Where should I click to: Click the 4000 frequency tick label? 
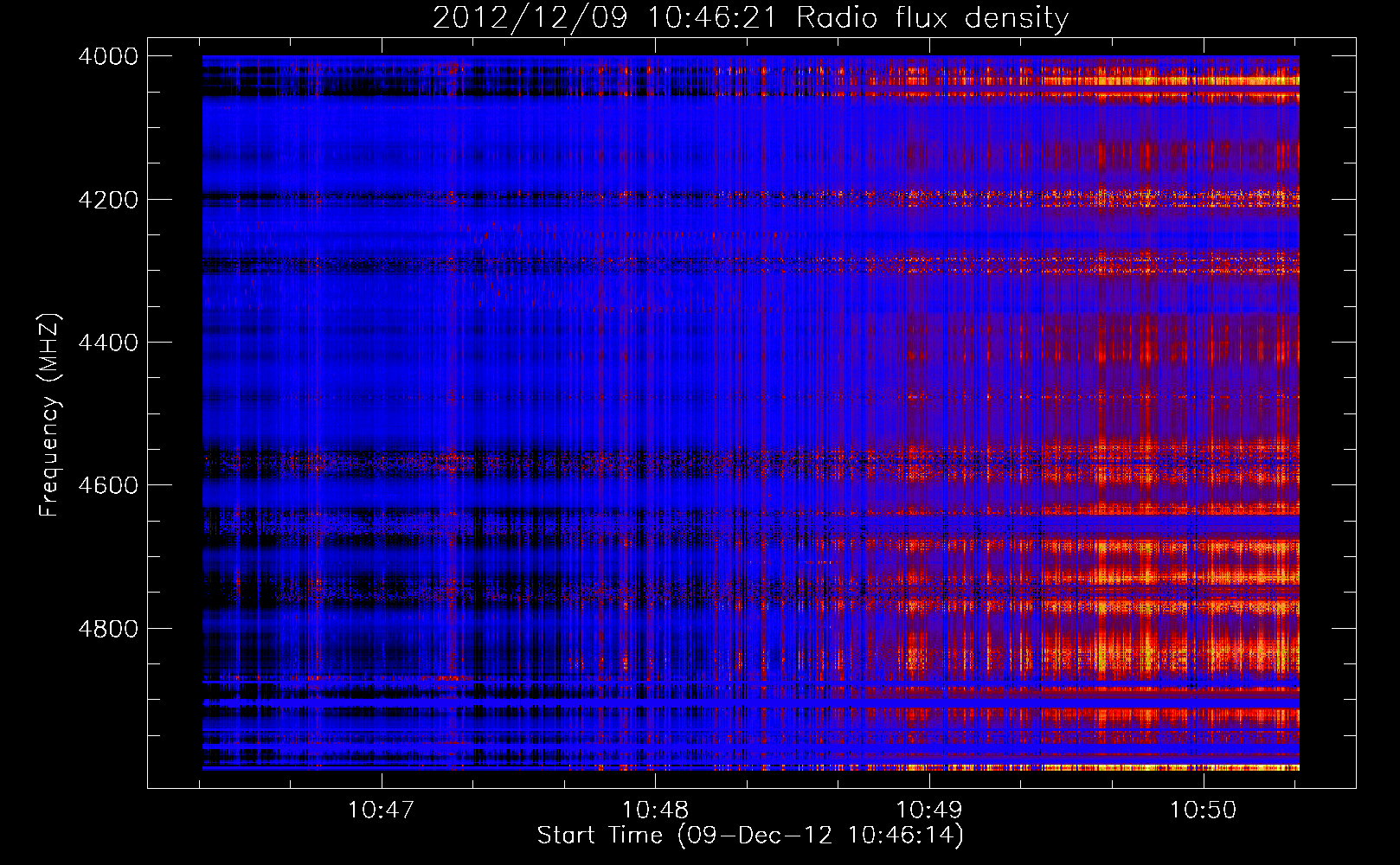tap(108, 56)
